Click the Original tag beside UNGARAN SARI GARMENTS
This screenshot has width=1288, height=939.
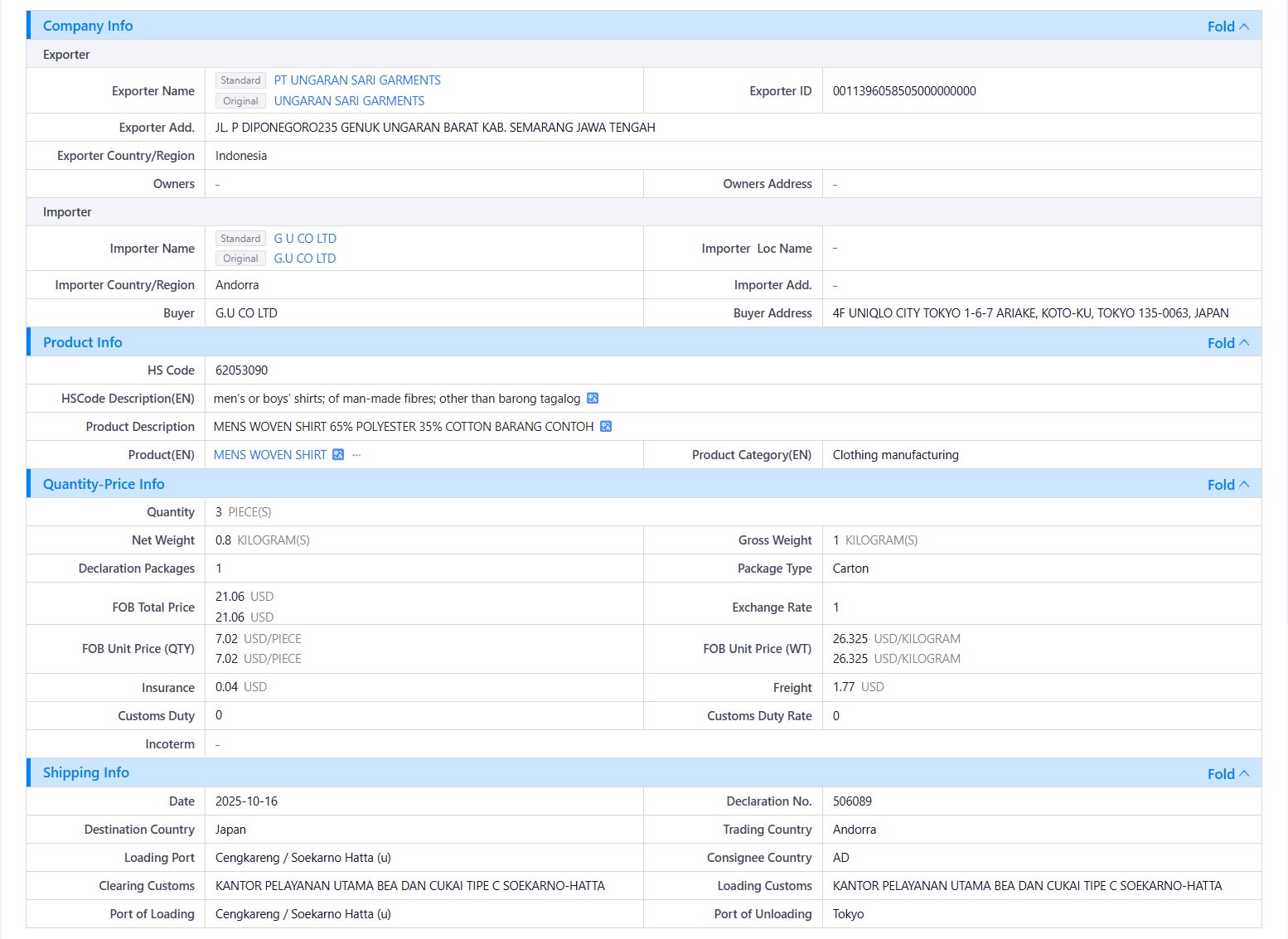pos(240,101)
